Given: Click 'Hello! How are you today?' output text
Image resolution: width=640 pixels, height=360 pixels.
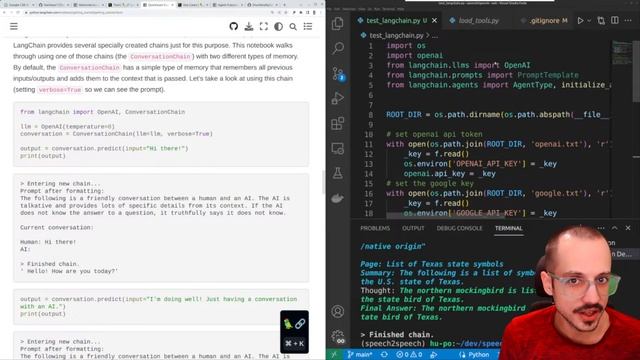Looking at the screenshot, I should pos(69,271).
